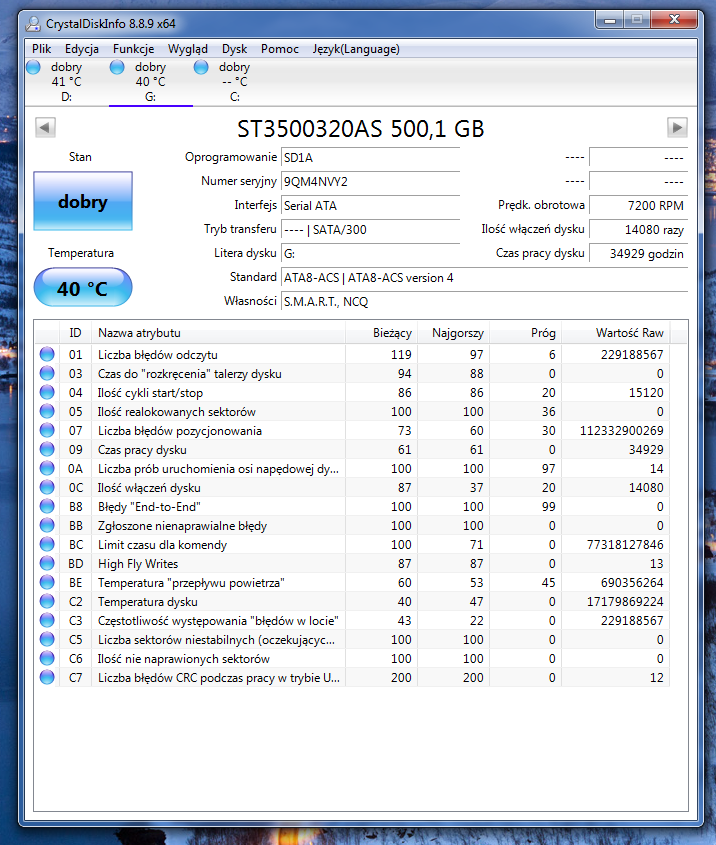Open the Edycja menu

82,49
